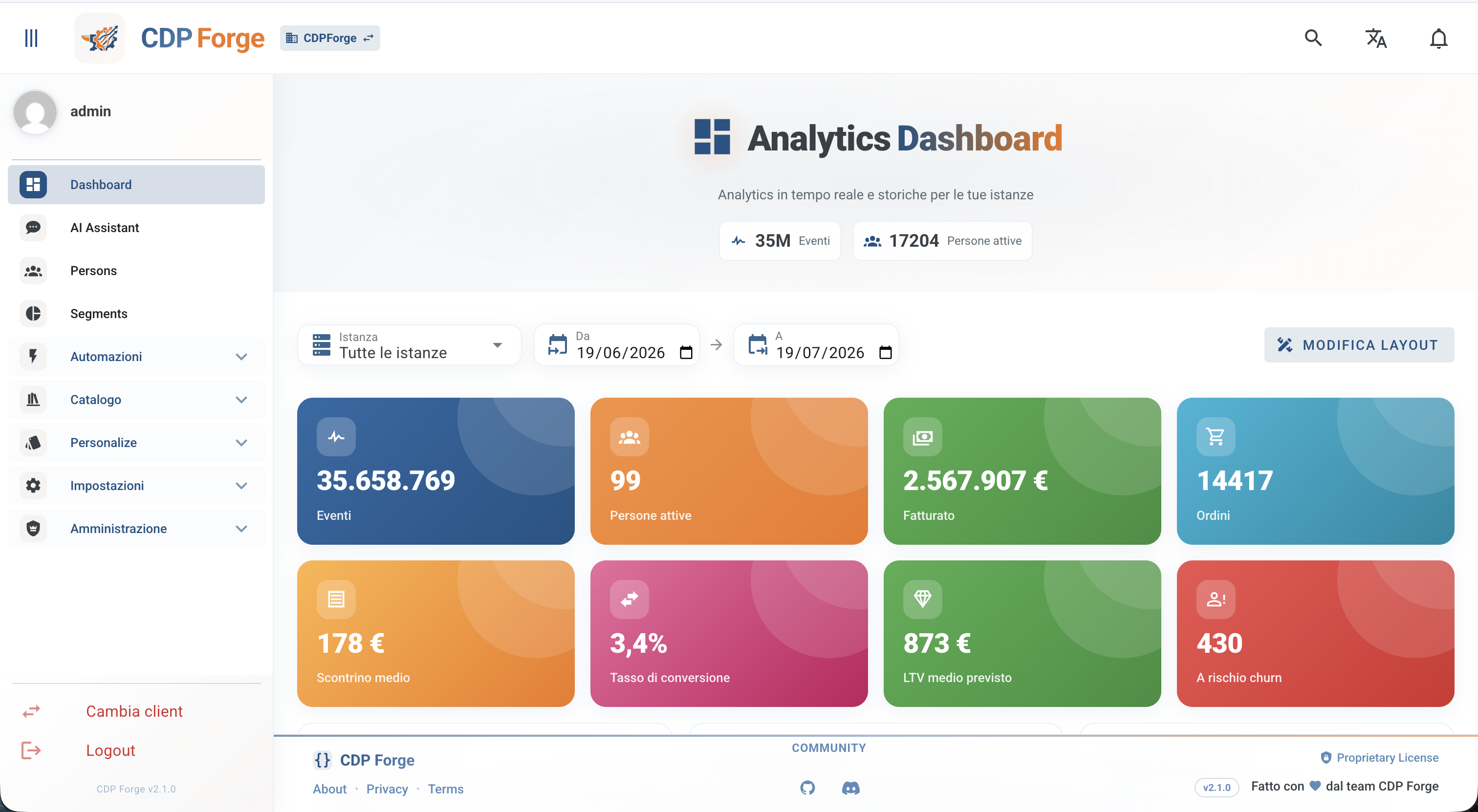Screen dimensions: 1478x812
Task: Open the Terms footer link
Action: [445, 789]
